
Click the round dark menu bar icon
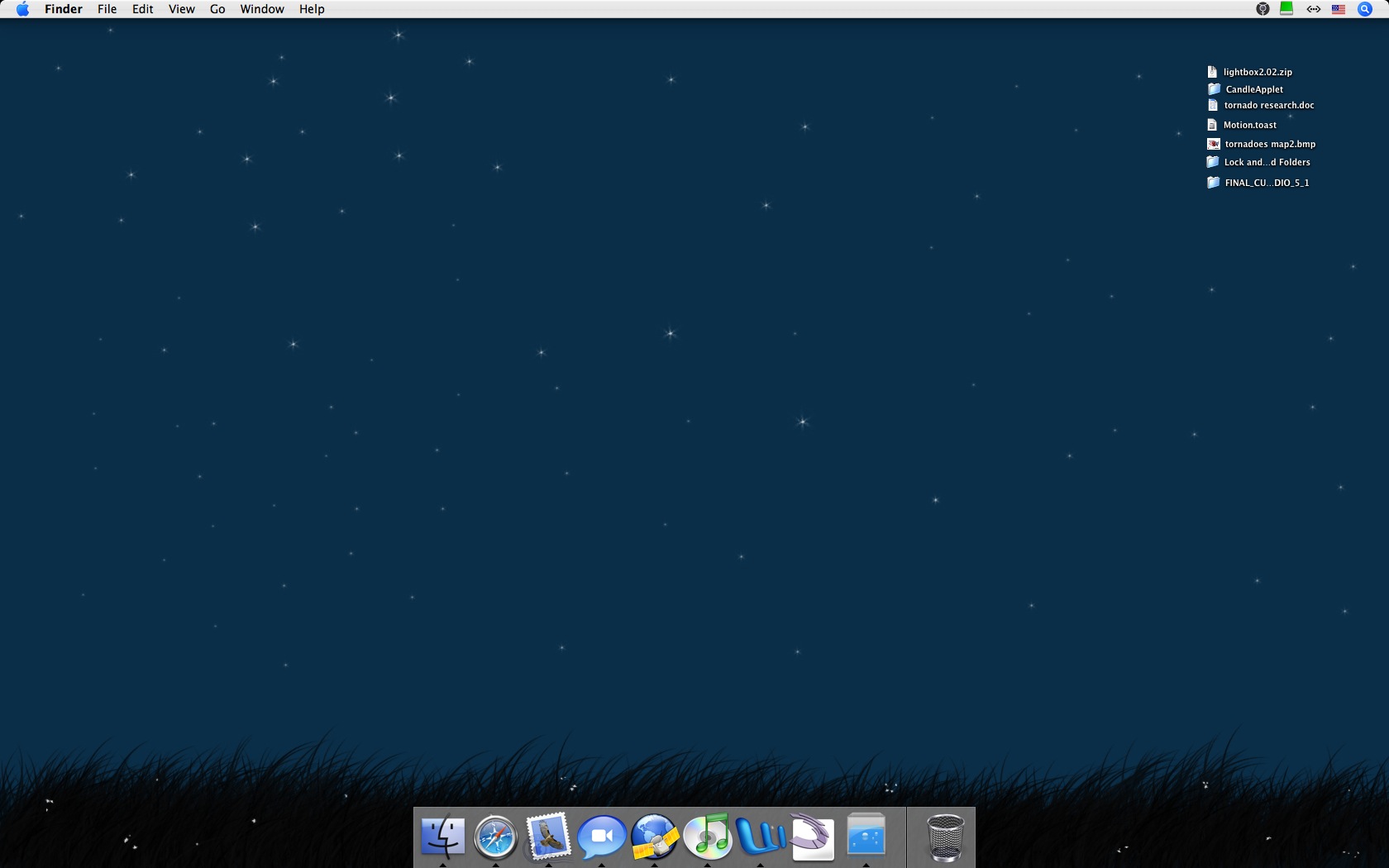1263,9
